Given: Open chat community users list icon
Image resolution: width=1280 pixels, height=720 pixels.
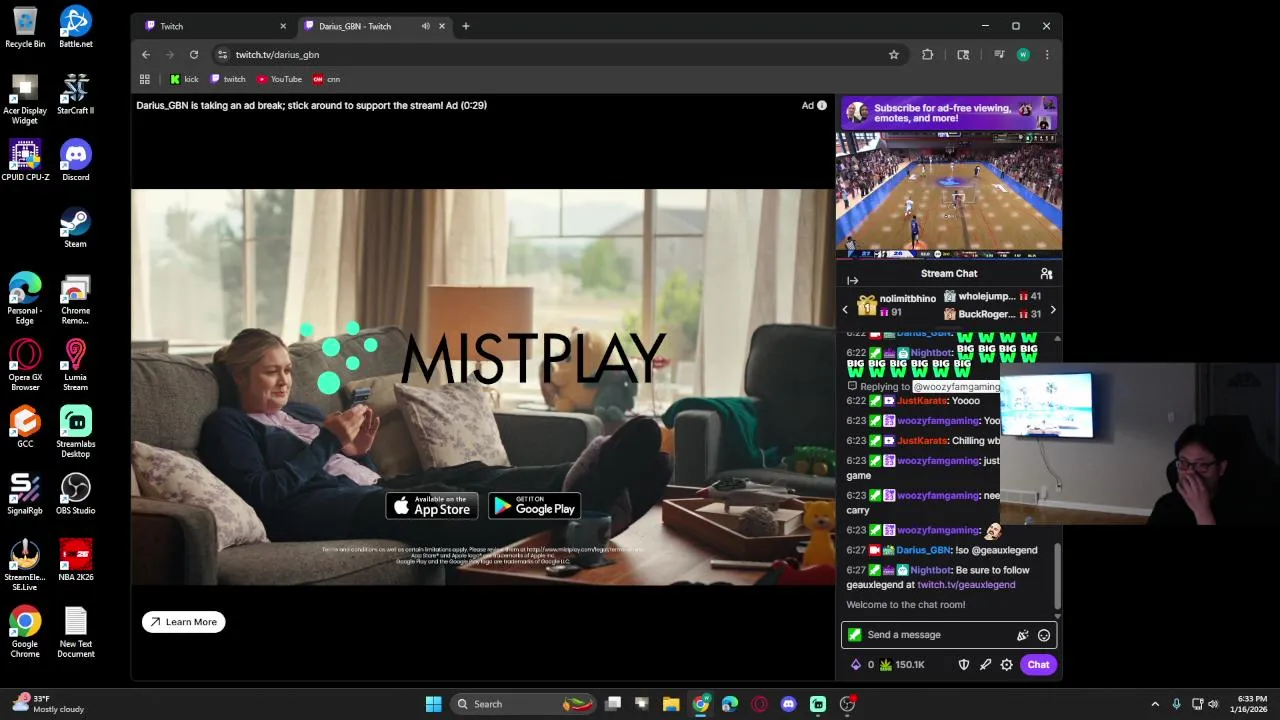Looking at the screenshot, I should pyautogui.click(x=1046, y=273).
